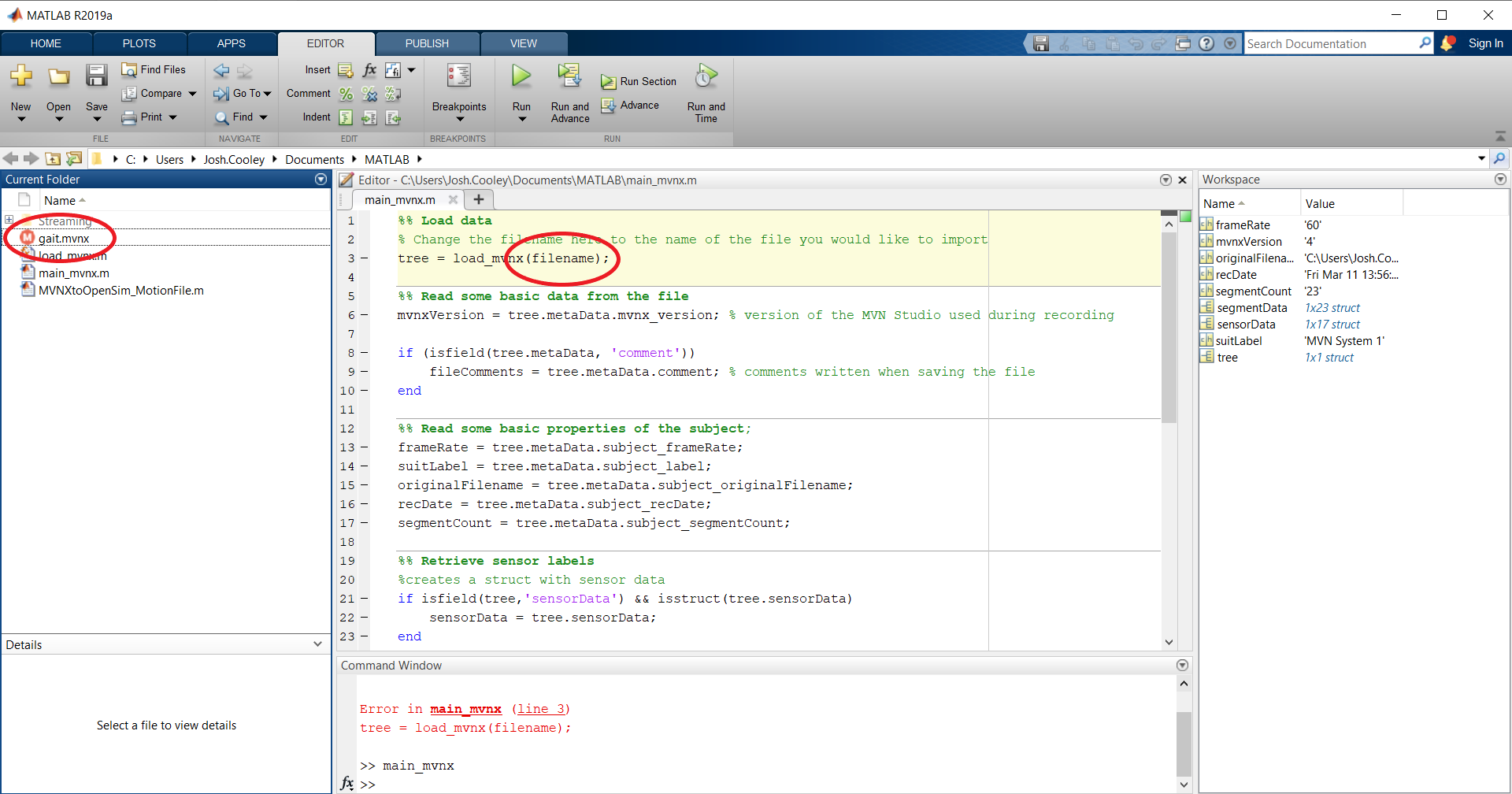Click the Advance button
1512x794 pixels.
click(632, 105)
